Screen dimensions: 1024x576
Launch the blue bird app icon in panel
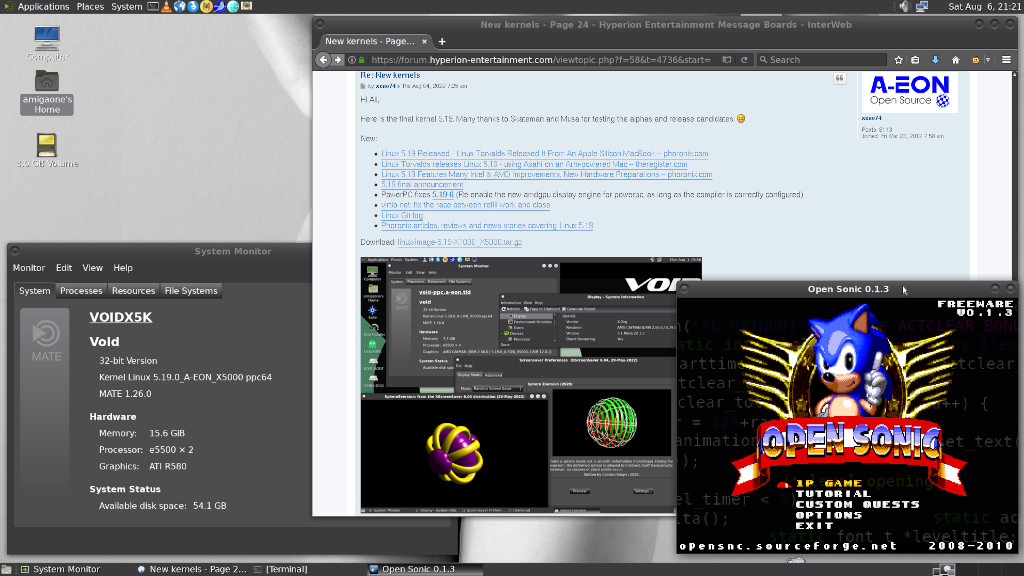[219, 7]
